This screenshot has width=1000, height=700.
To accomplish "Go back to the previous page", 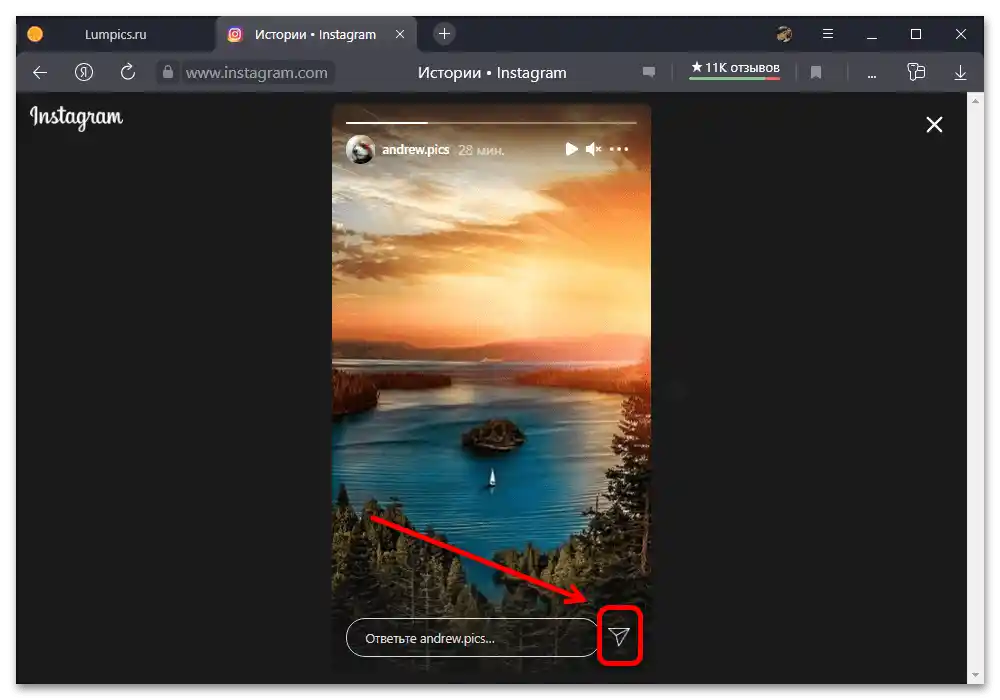I will tap(40, 73).
